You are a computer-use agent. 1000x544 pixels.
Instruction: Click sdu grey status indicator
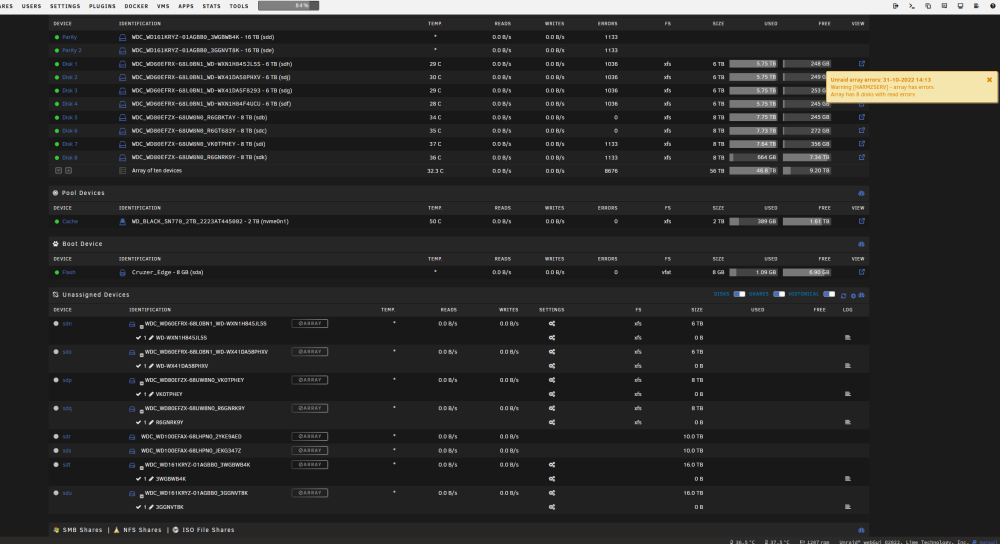56,492
